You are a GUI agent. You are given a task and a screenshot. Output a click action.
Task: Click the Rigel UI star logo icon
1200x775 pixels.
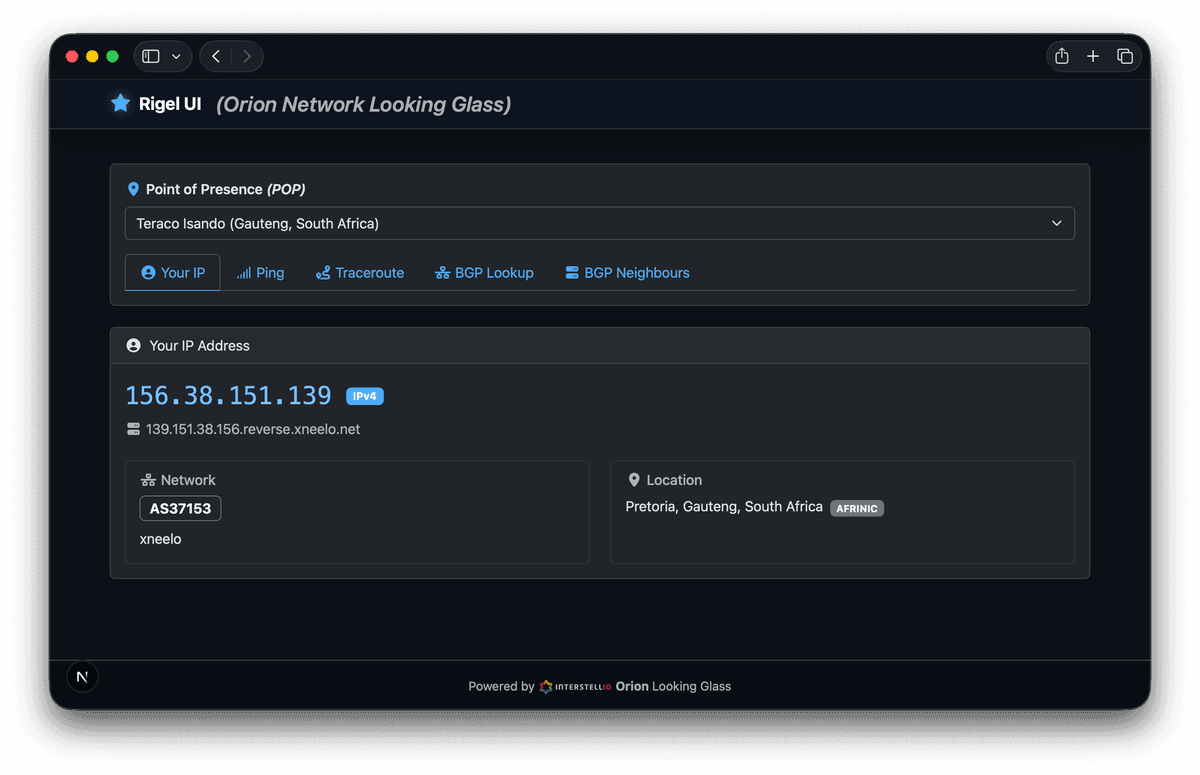[120, 103]
